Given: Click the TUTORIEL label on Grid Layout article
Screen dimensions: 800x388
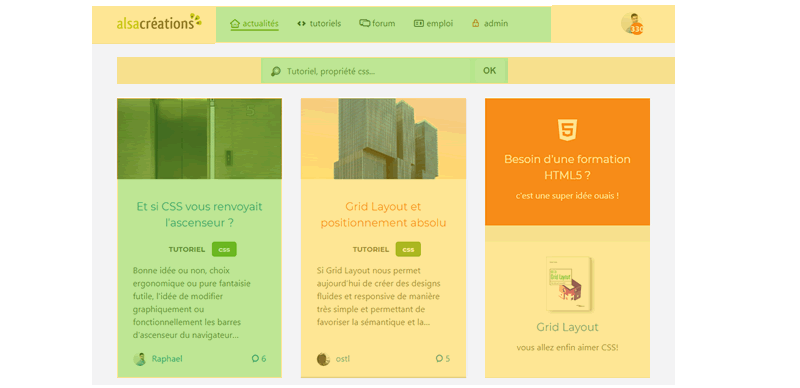Looking at the screenshot, I should (371, 250).
